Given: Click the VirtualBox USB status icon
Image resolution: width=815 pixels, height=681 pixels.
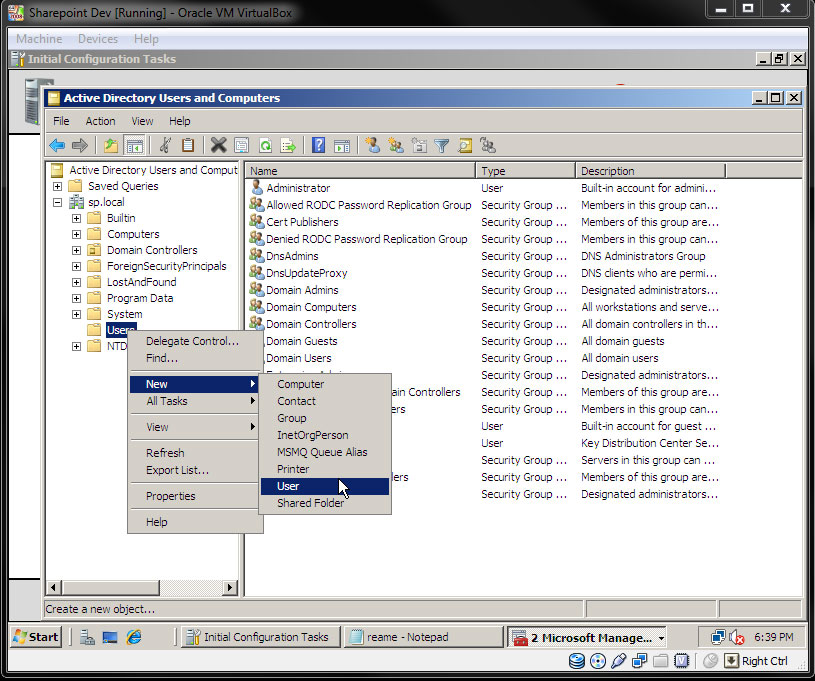Looking at the screenshot, I should [x=619, y=661].
